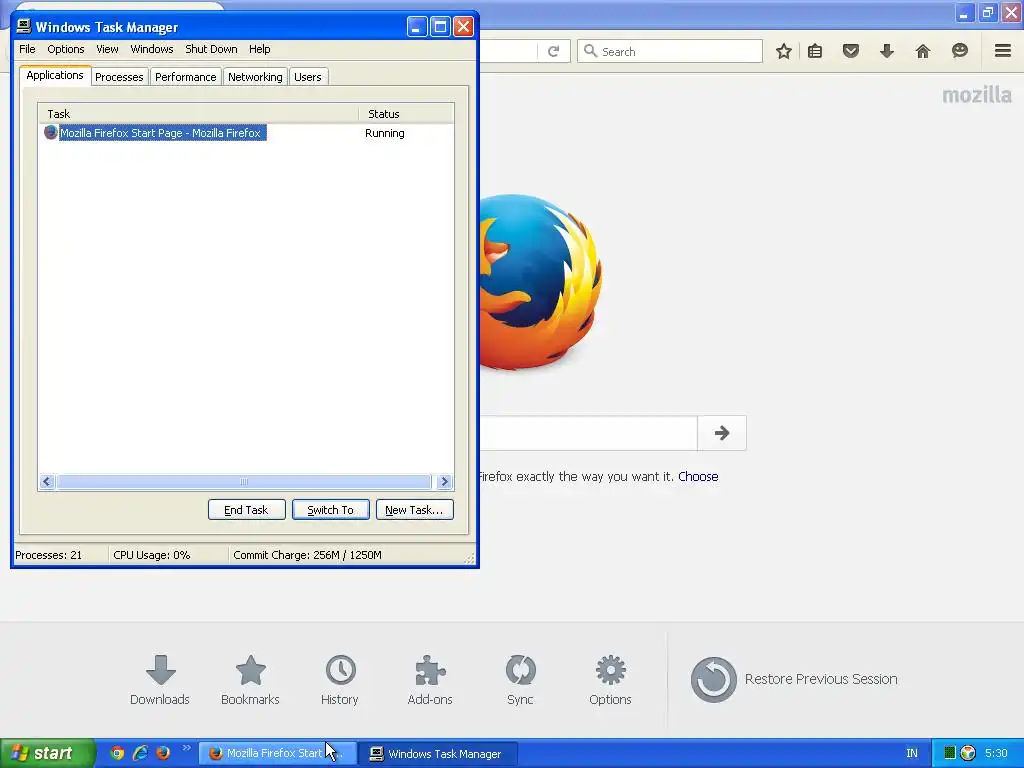Reload the page in Firefox
The height and width of the screenshot is (768, 1024).
pos(553,51)
